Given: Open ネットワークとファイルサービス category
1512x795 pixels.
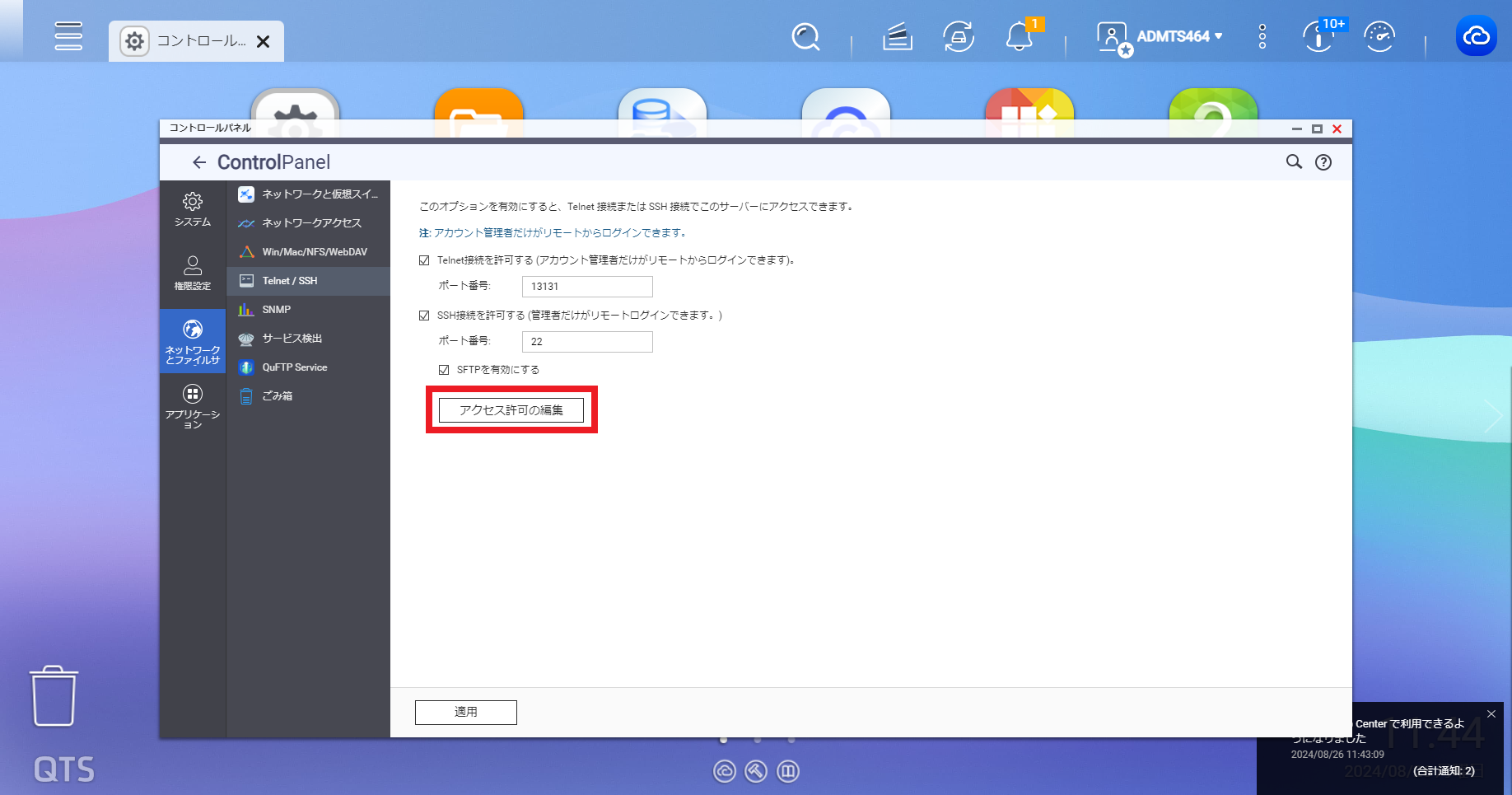Looking at the screenshot, I should coord(193,341).
